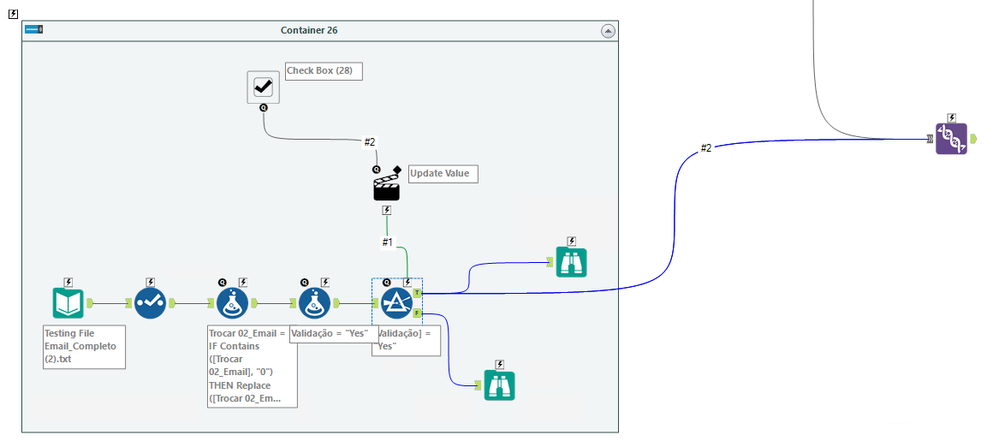Screen dimensions: 999x448
Task: Click the Filter True output anchor
Action: [417, 293]
